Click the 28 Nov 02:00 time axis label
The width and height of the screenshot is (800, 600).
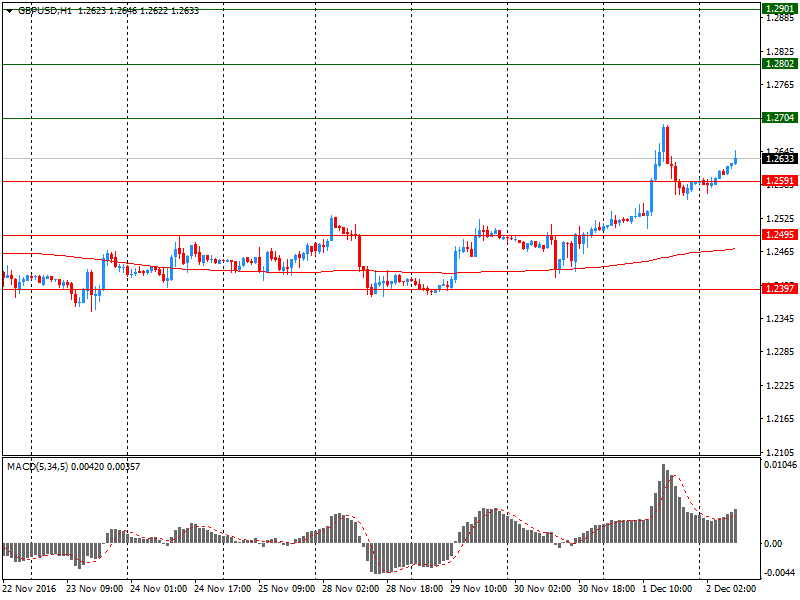[x=351, y=588]
